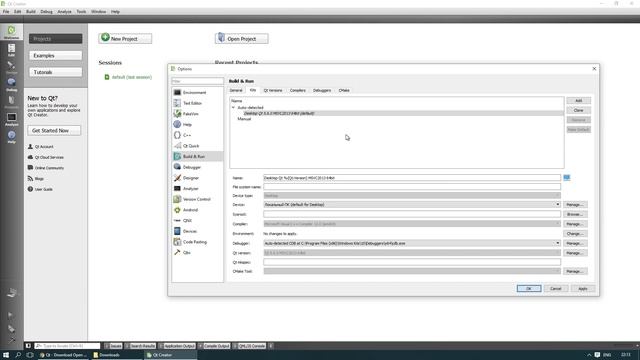
Task: Select Qt Quick options category
Action: point(198,146)
